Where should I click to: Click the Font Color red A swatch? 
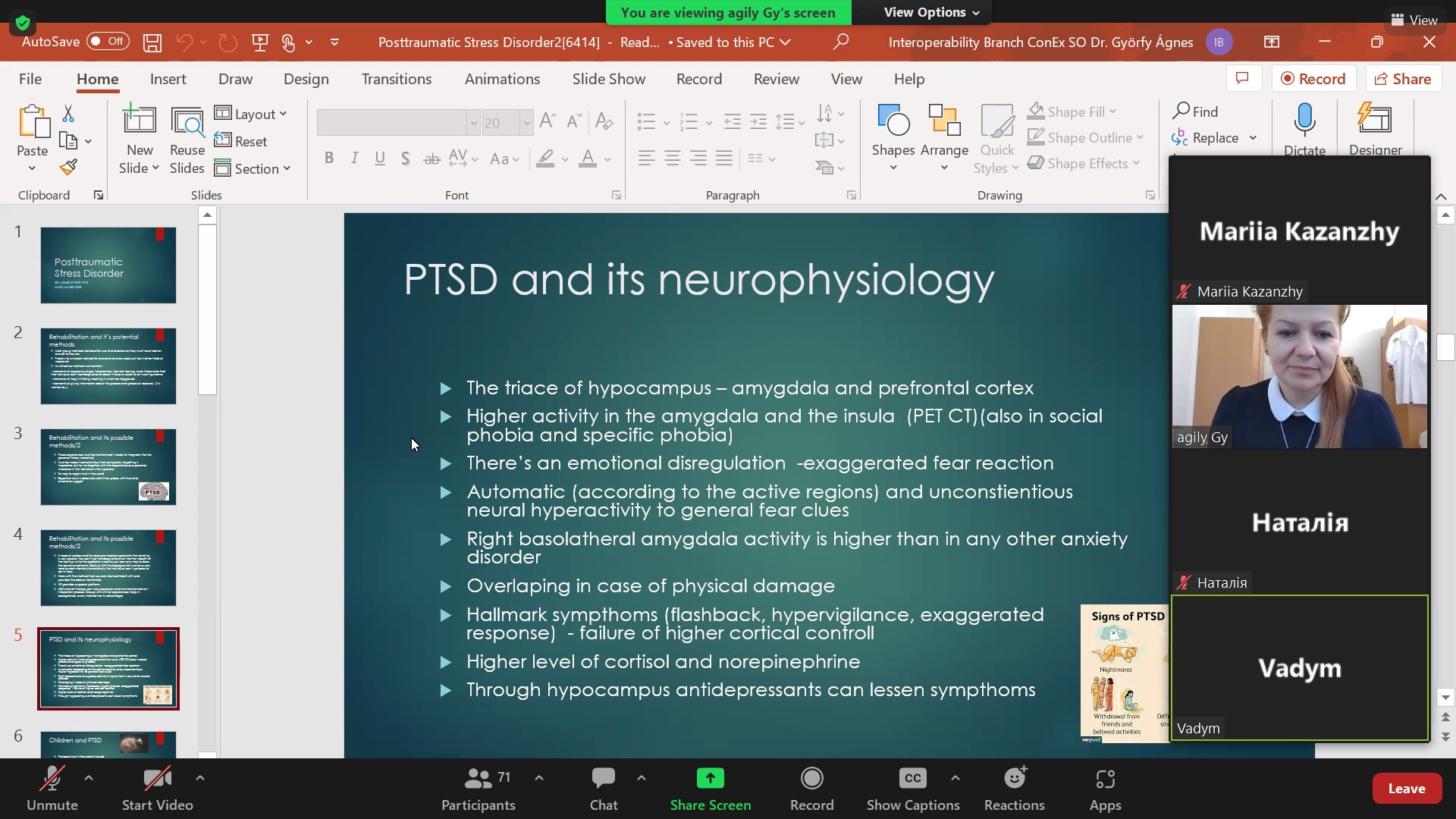pyautogui.click(x=588, y=159)
